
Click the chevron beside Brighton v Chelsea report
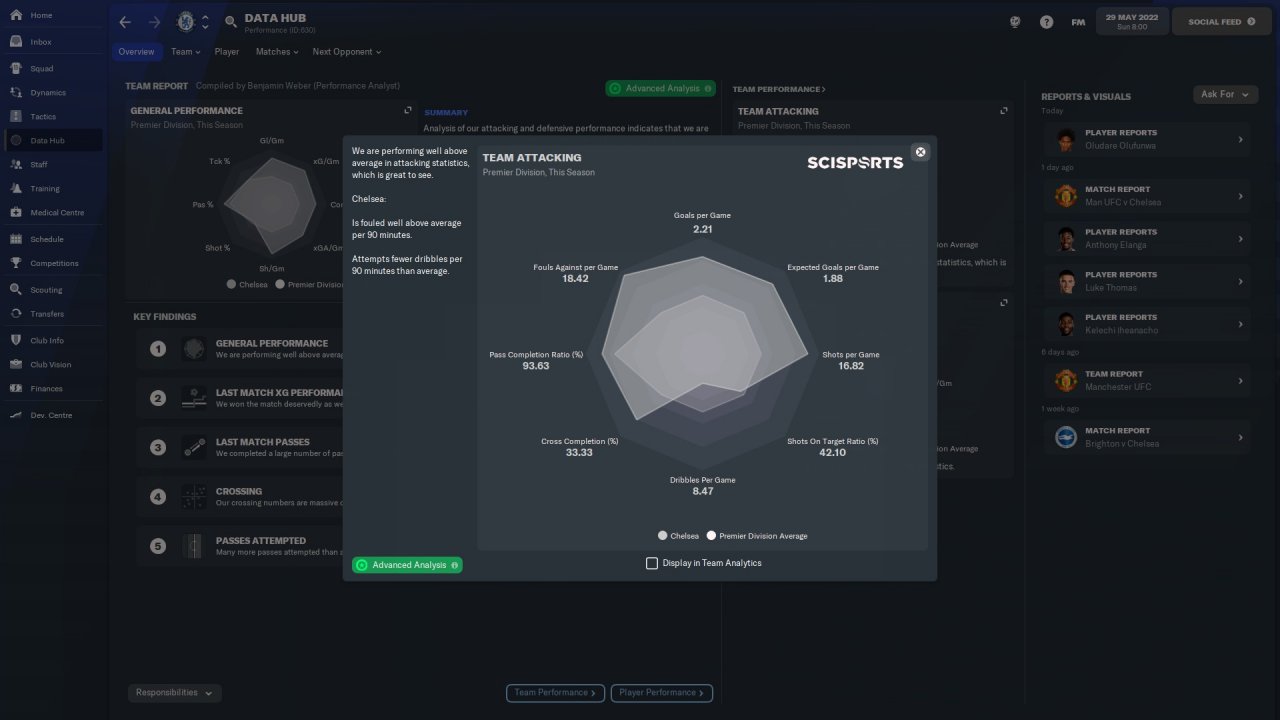click(x=1240, y=438)
